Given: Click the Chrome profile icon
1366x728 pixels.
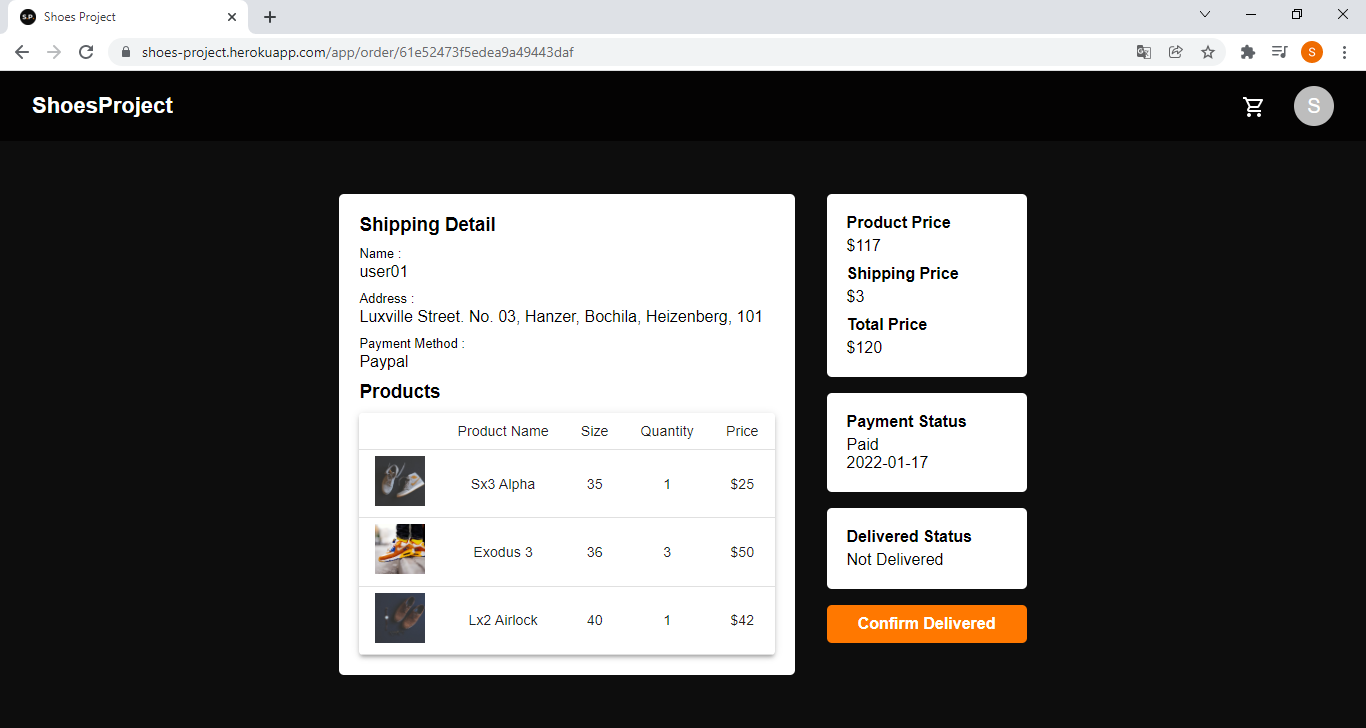Looking at the screenshot, I should [1312, 51].
